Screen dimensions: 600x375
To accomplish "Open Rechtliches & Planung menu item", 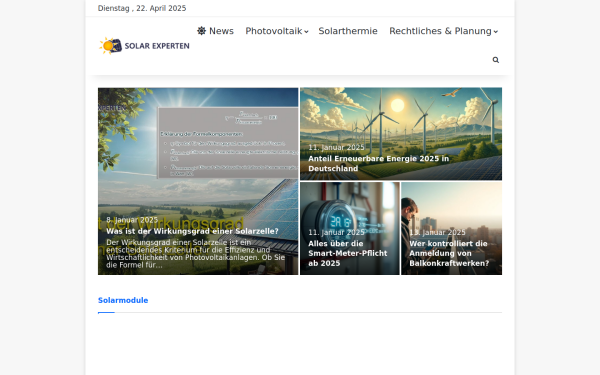I will click(440, 31).
